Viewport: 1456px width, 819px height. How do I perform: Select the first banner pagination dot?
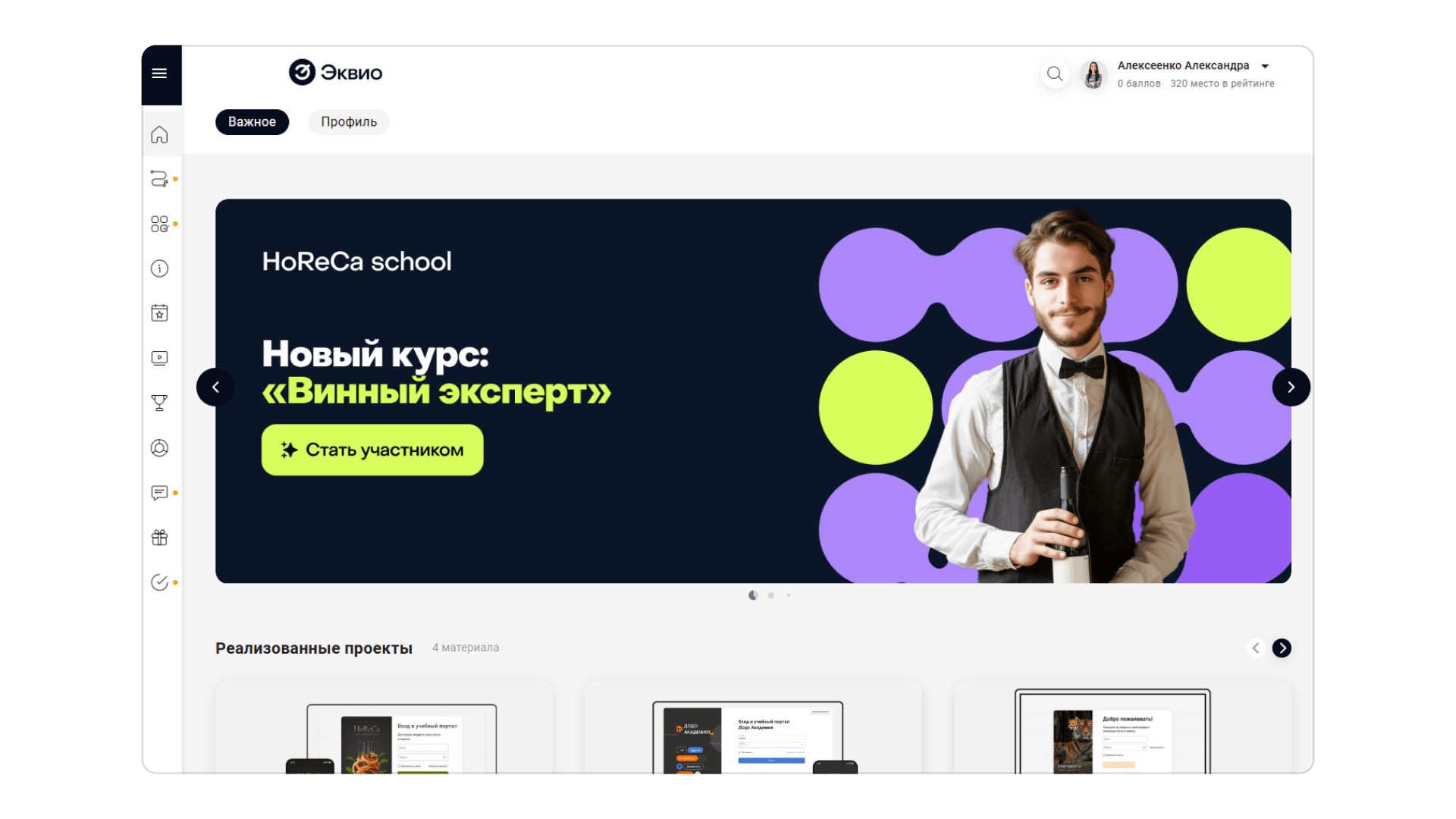click(753, 595)
